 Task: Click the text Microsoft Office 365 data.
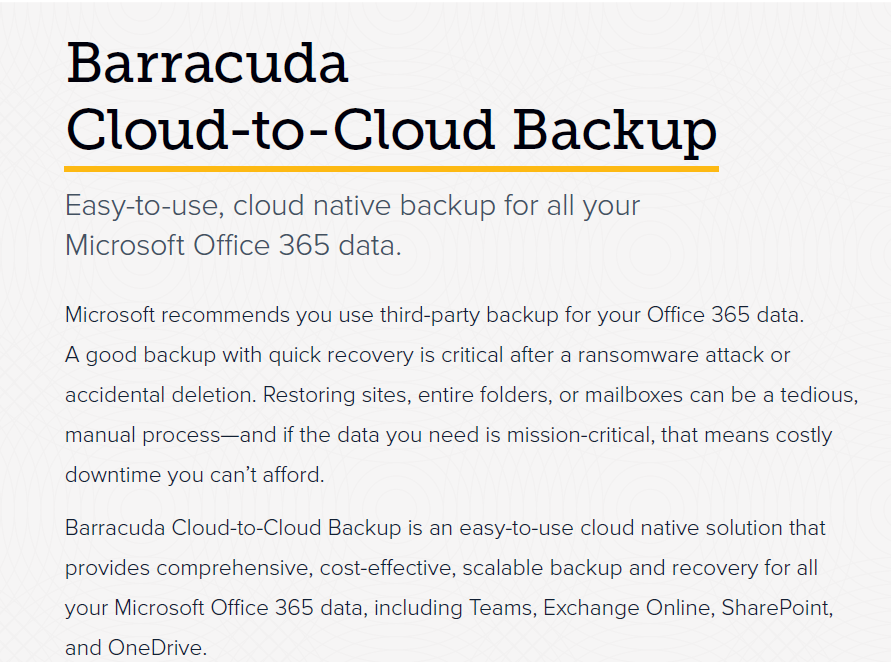tap(233, 245)
